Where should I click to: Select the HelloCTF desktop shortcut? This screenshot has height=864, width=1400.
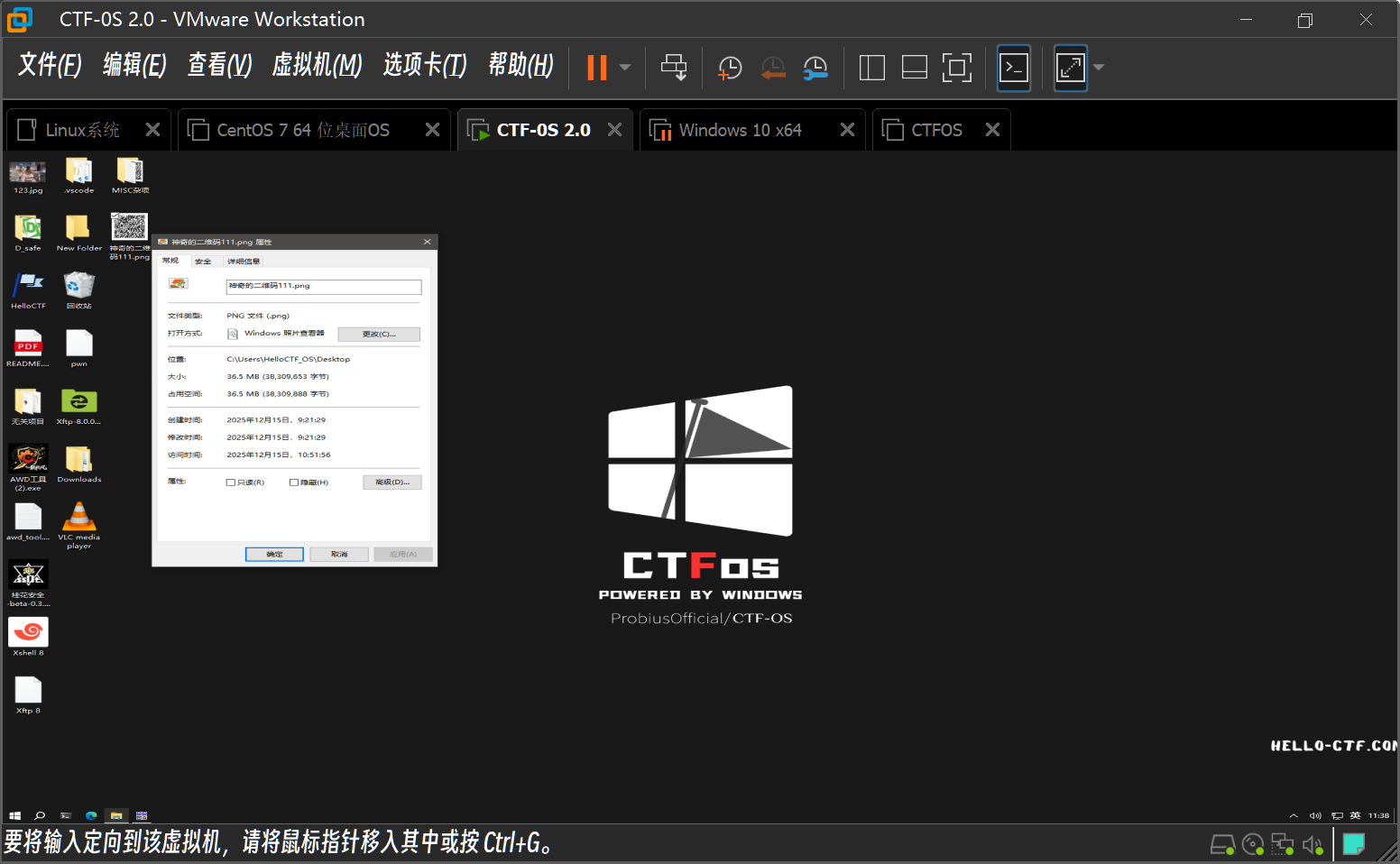28,291
